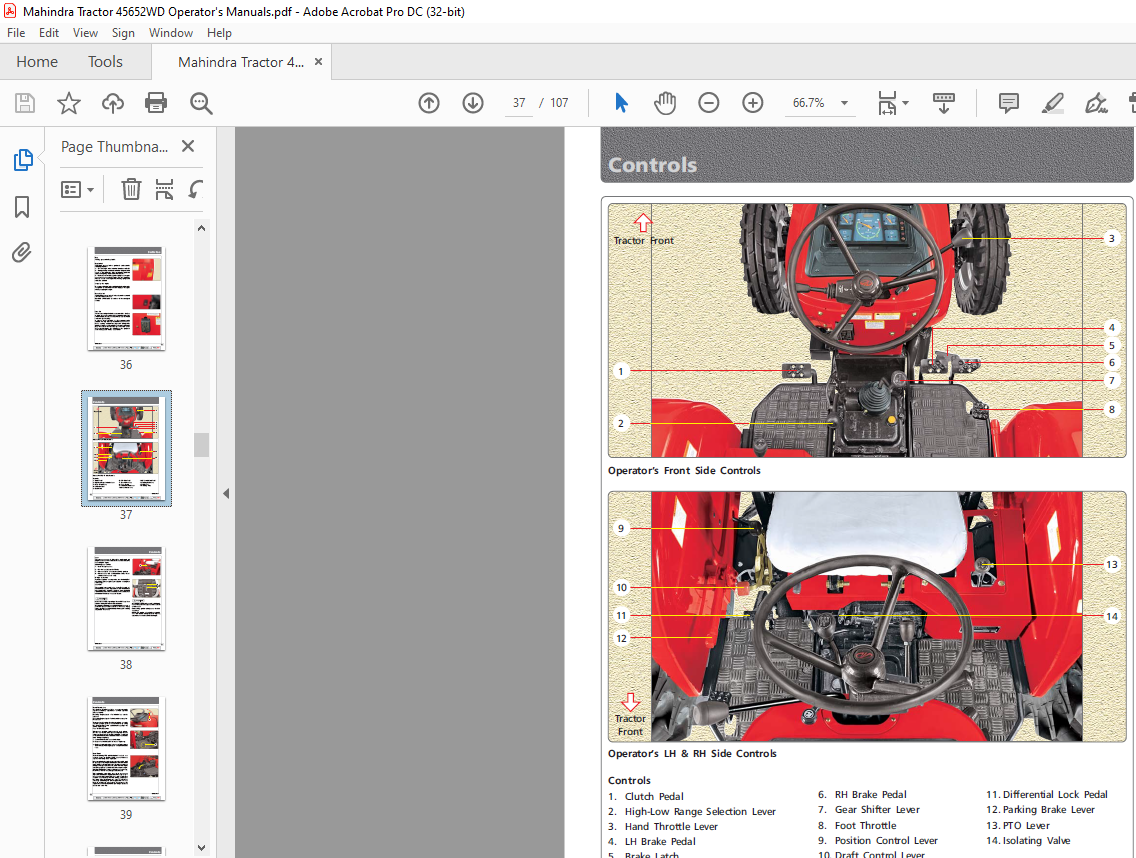Image resolution: width=1136 pixels, height=858 pixels.
Task: Open Page Thumbnails sidebar icon
Action: pos(22,159)
